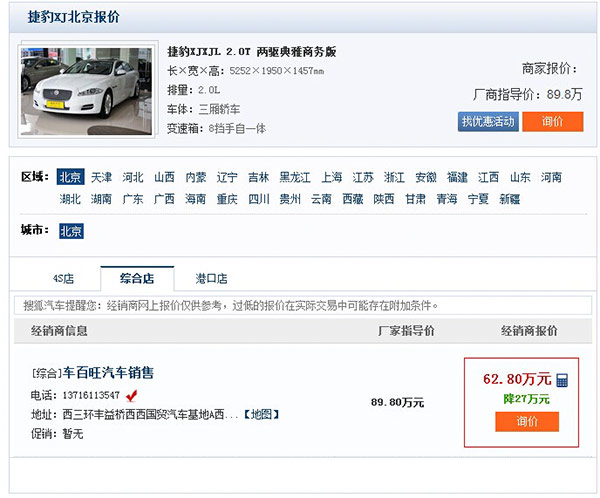The image size is (600, 498).
Task: Select 安徽 region
Action: 426,177
